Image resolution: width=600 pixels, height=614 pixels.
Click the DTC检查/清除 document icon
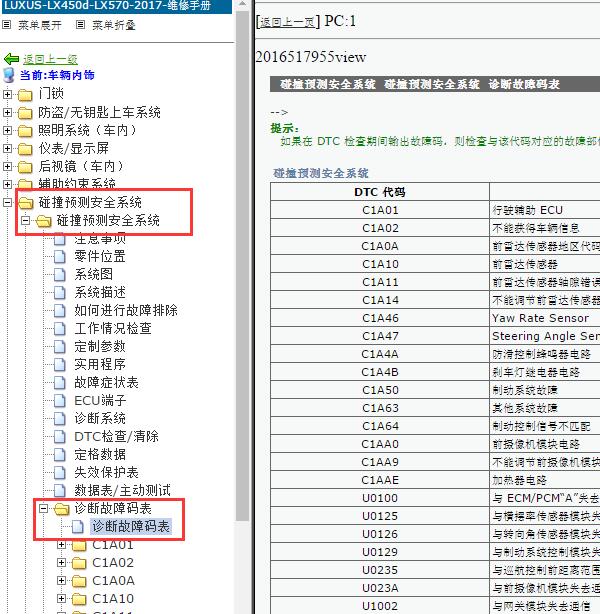point(60,437)
